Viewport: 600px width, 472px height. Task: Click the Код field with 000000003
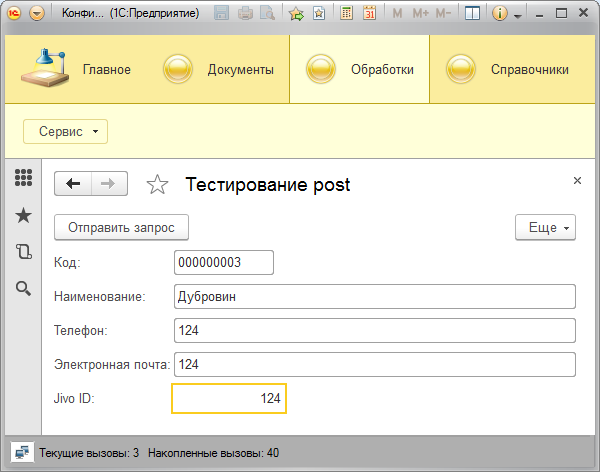pyautogui.click(x=224, y=263)
